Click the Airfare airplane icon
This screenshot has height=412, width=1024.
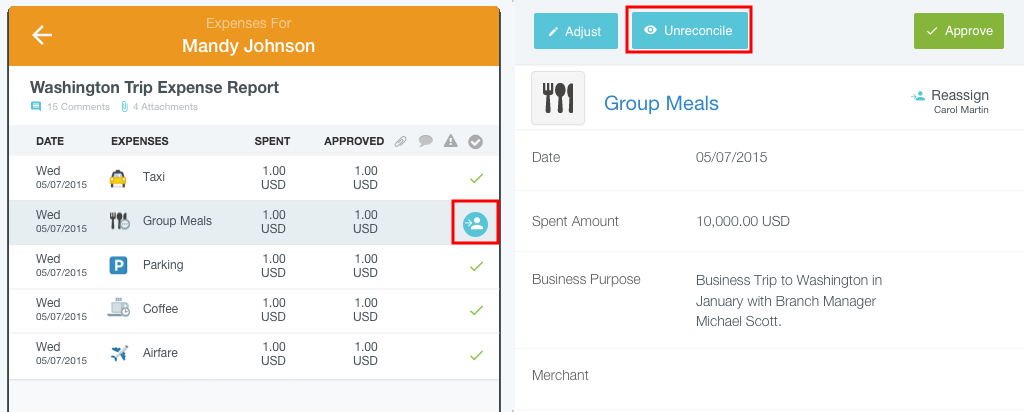[118, 353]
